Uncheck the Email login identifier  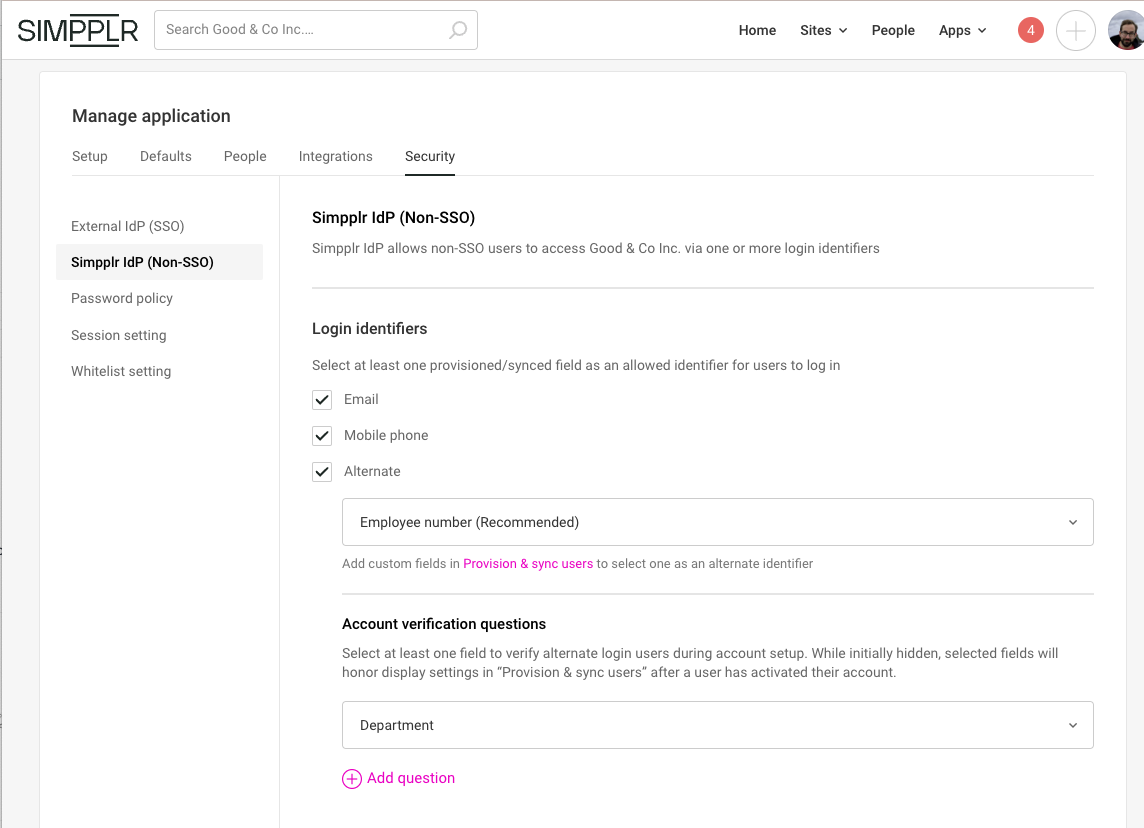(x=322, y=400)
